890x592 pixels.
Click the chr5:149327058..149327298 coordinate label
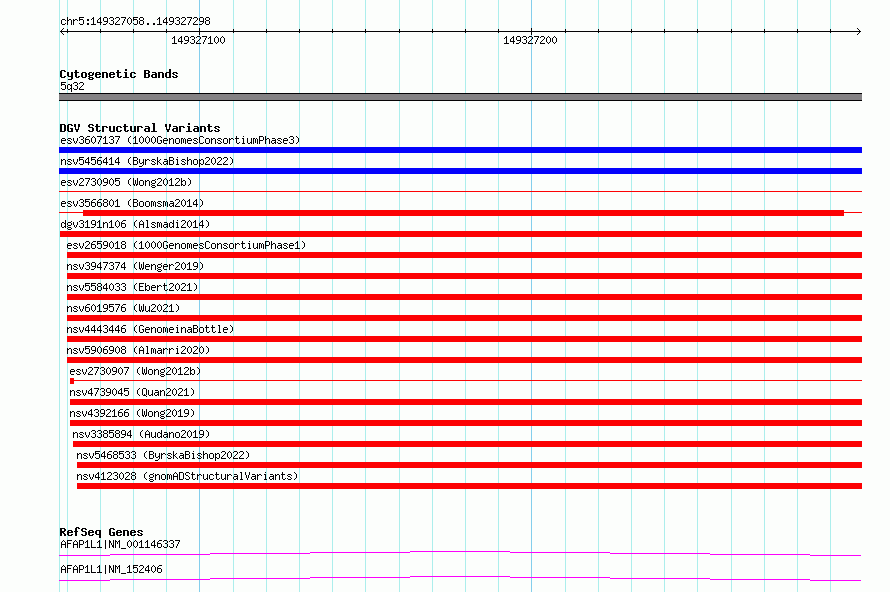[135, 21]
